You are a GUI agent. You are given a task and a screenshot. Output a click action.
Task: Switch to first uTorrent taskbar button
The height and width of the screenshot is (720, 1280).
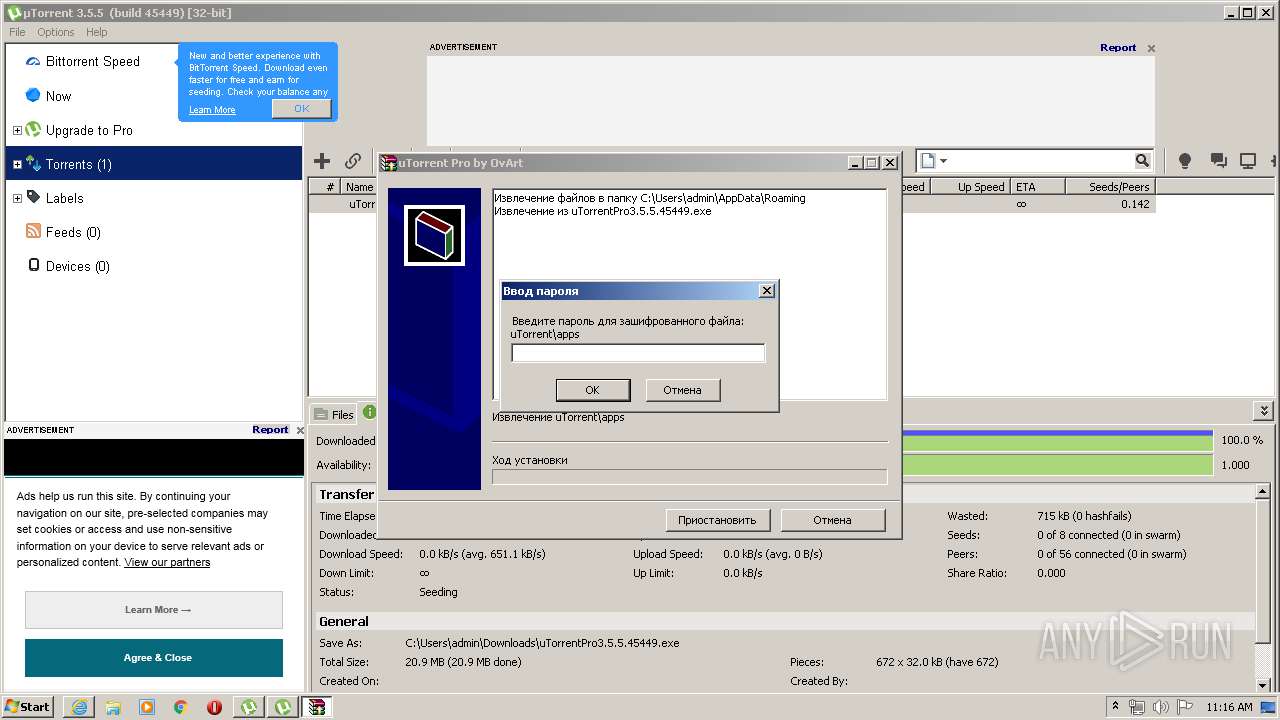(x=248, y=707)
